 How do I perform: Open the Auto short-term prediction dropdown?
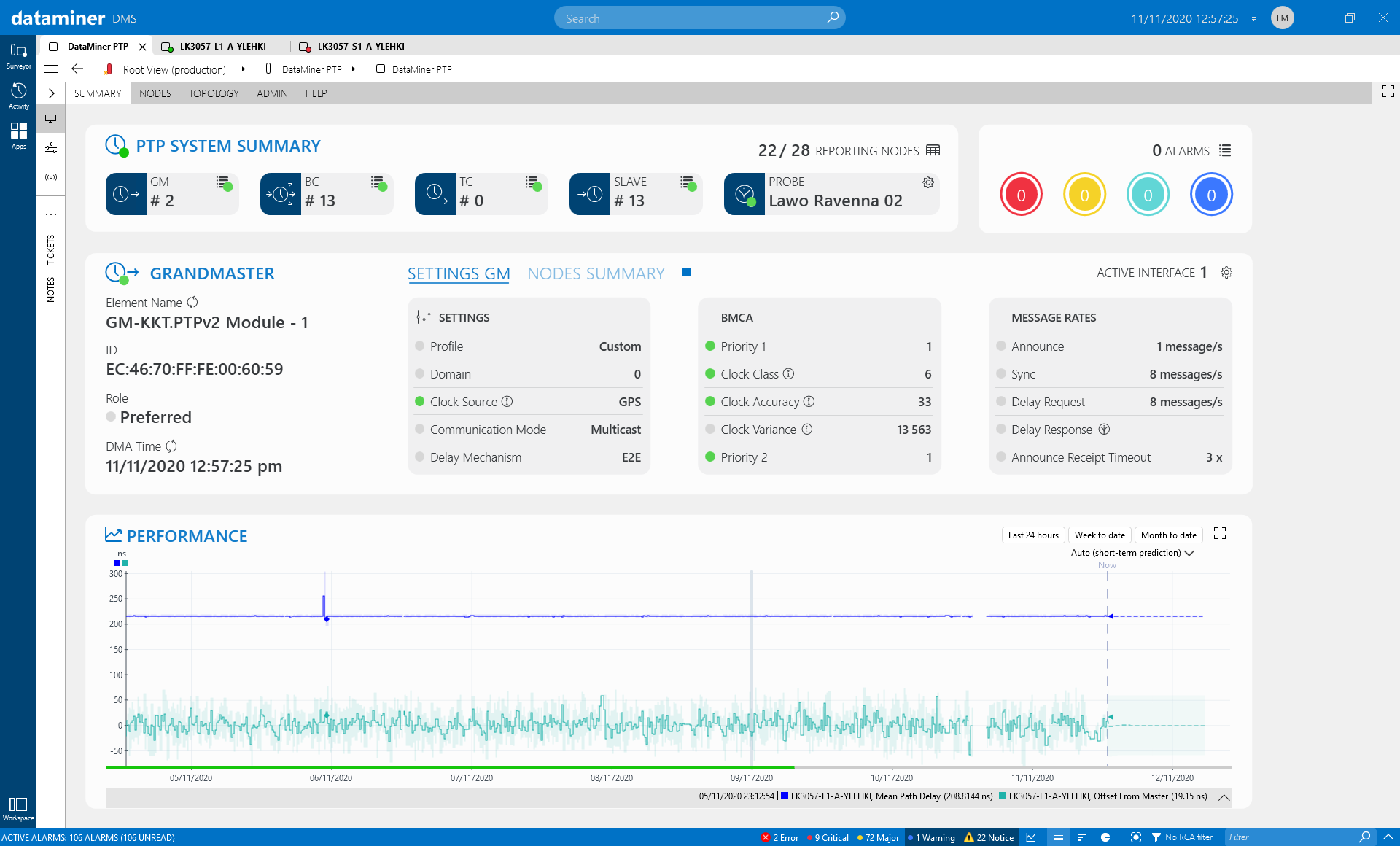pos(1131,553)
